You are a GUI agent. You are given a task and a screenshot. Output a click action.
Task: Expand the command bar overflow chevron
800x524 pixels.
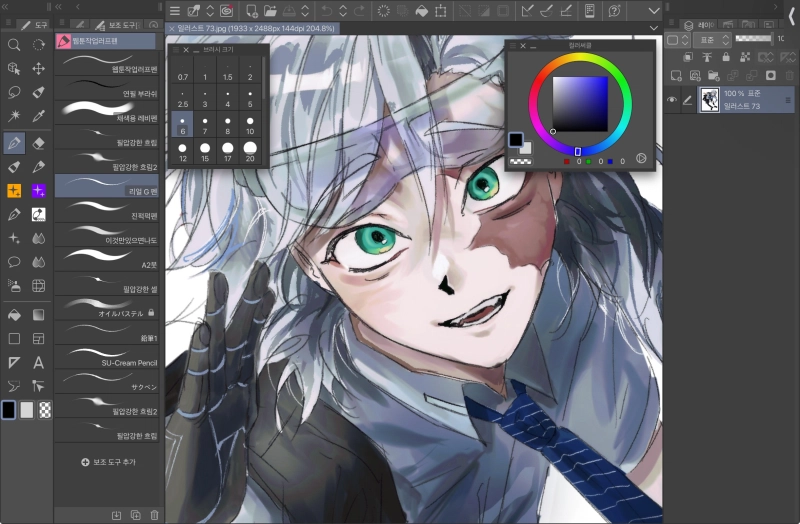pos(654,11)
